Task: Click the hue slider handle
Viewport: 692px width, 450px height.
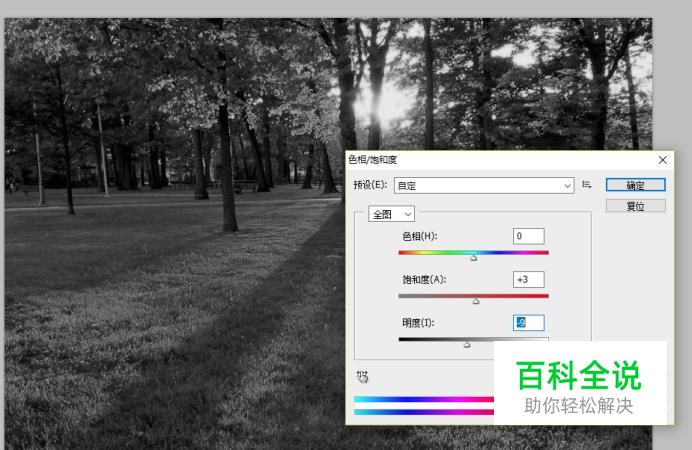Action: tap(474, 258)
